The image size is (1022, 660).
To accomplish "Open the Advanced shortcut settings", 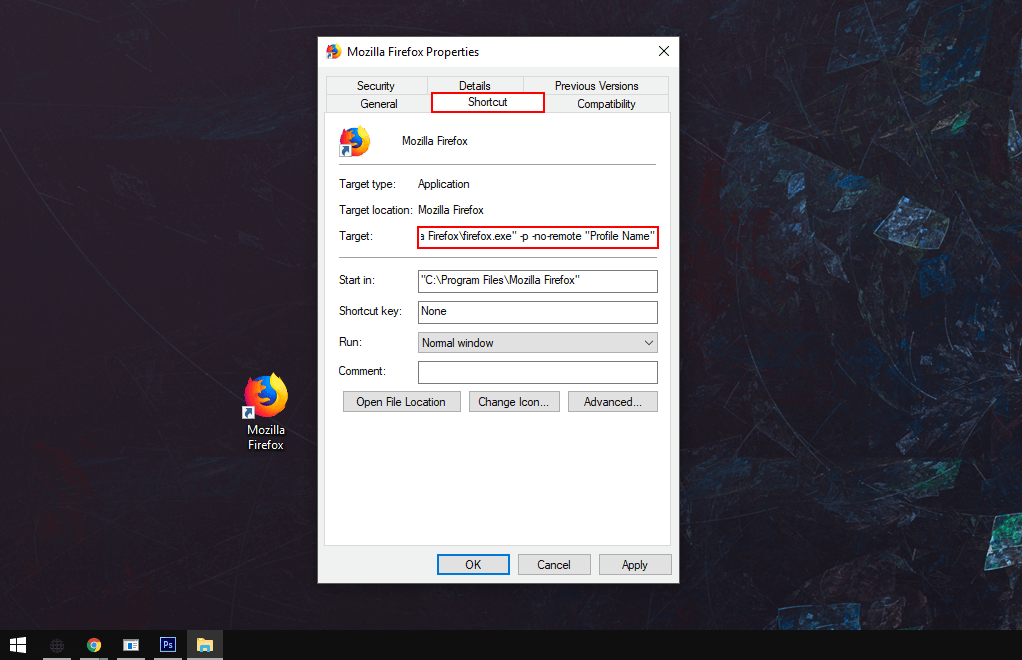I will [x=613, y=402].
